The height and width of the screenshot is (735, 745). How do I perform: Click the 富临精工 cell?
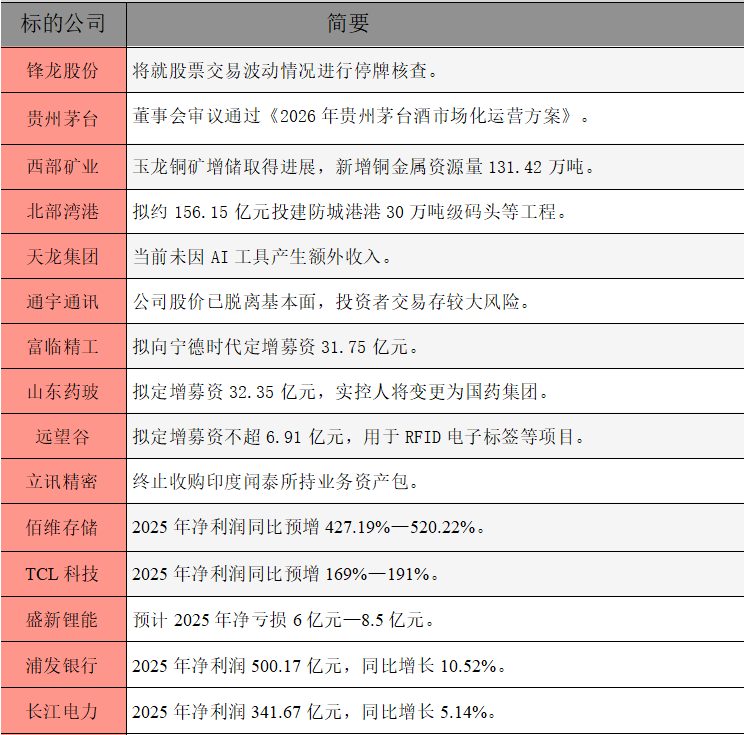[x=63, y=347]
